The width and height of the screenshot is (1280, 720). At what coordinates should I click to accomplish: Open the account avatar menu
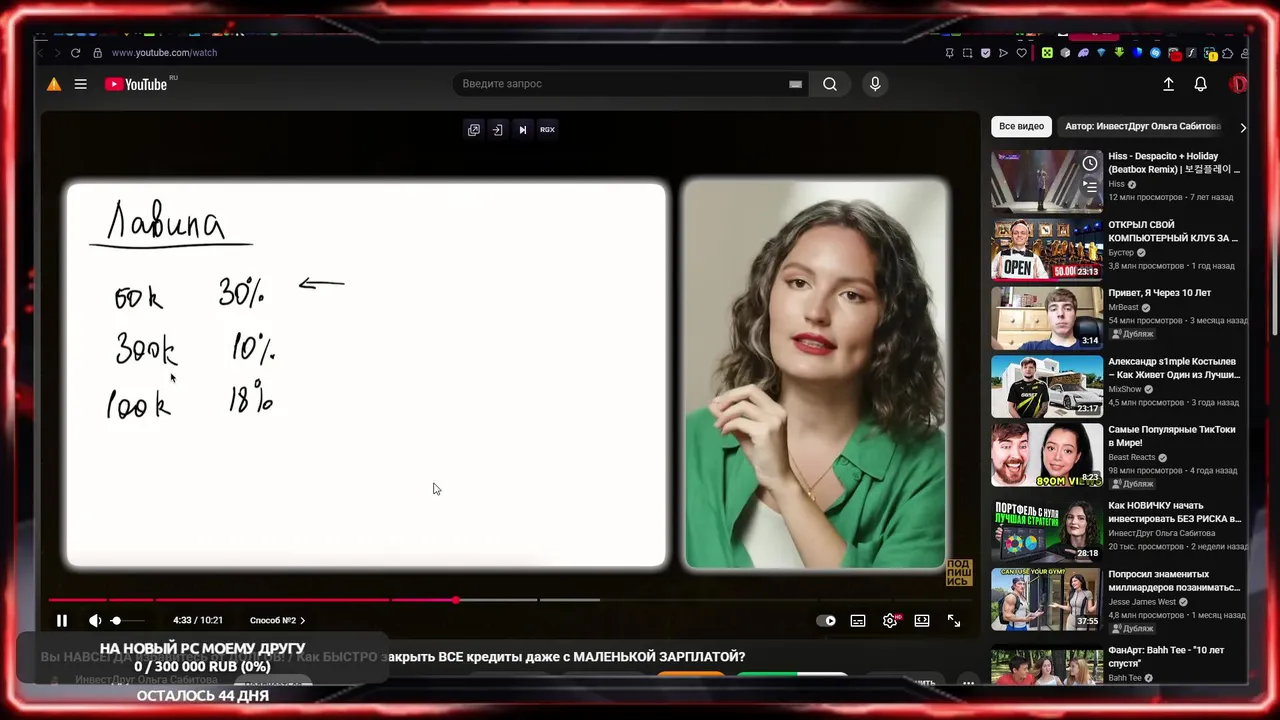[x=1238, y=84]
